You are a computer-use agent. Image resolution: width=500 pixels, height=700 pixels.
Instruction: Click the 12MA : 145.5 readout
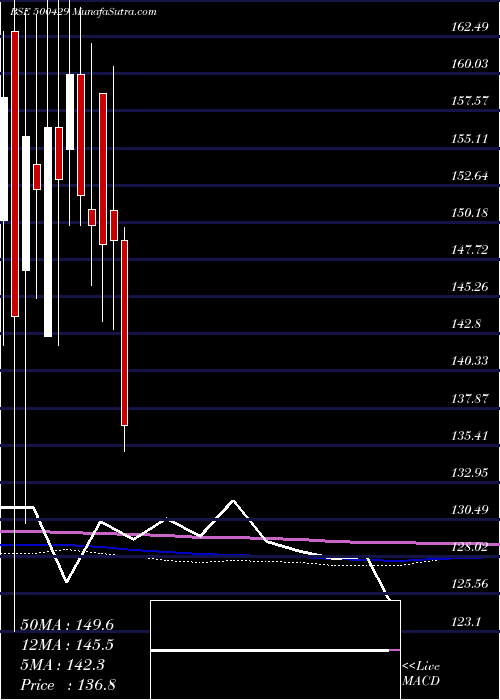67,645
